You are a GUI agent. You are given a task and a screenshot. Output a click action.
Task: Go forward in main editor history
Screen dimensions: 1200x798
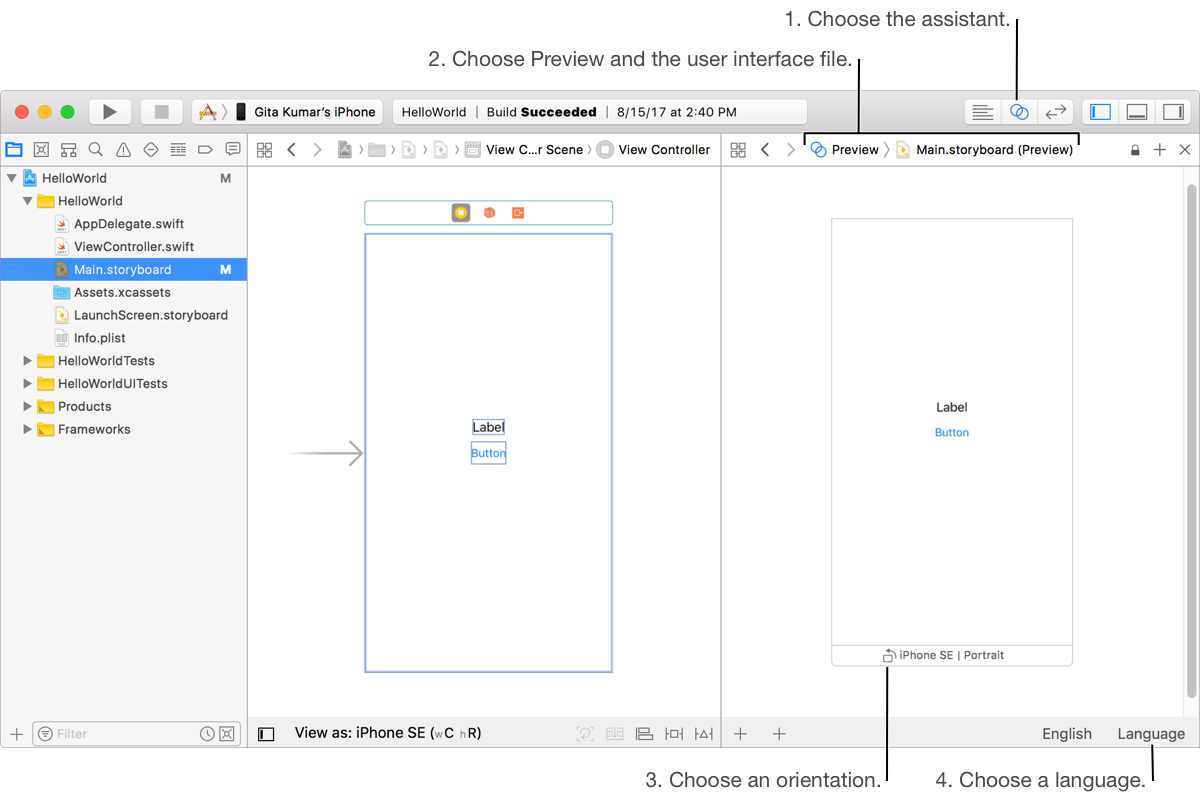[x=317, y=150]
